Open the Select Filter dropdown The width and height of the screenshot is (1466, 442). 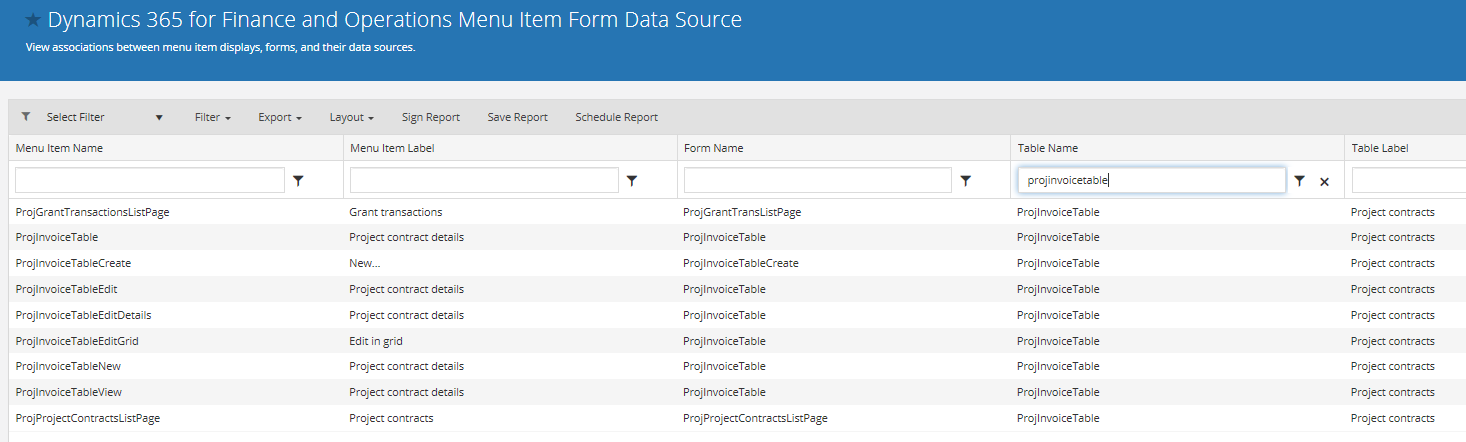[x=104, y=117]
